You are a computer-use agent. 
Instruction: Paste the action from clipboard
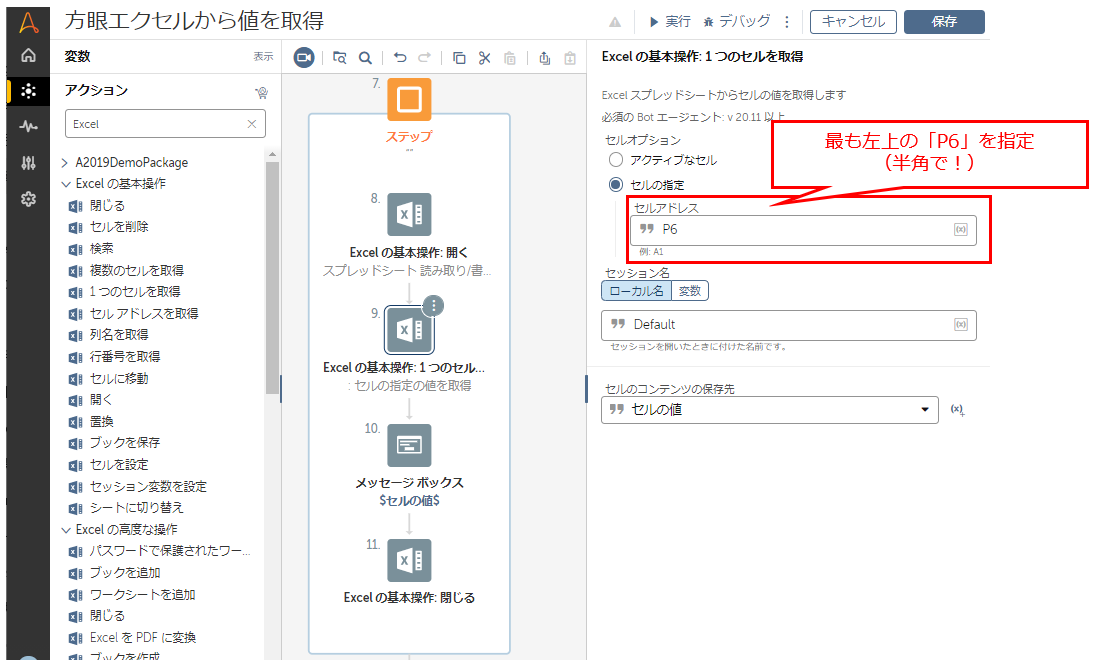pyautogui.click(x=510, y=58)
